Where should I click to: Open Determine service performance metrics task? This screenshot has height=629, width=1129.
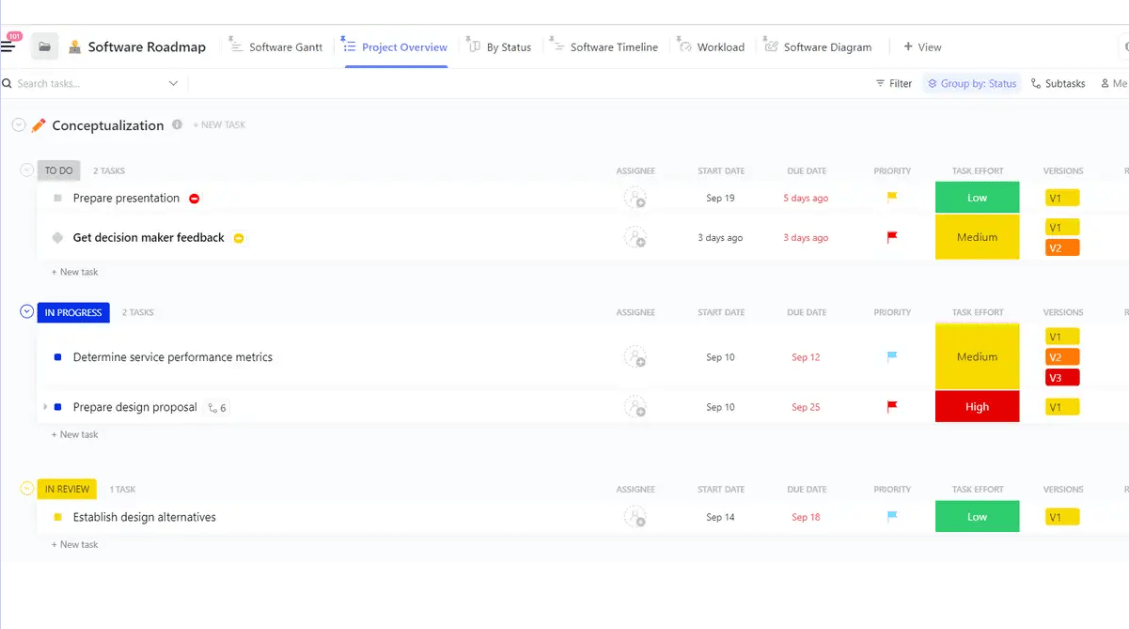coord(173,357)
